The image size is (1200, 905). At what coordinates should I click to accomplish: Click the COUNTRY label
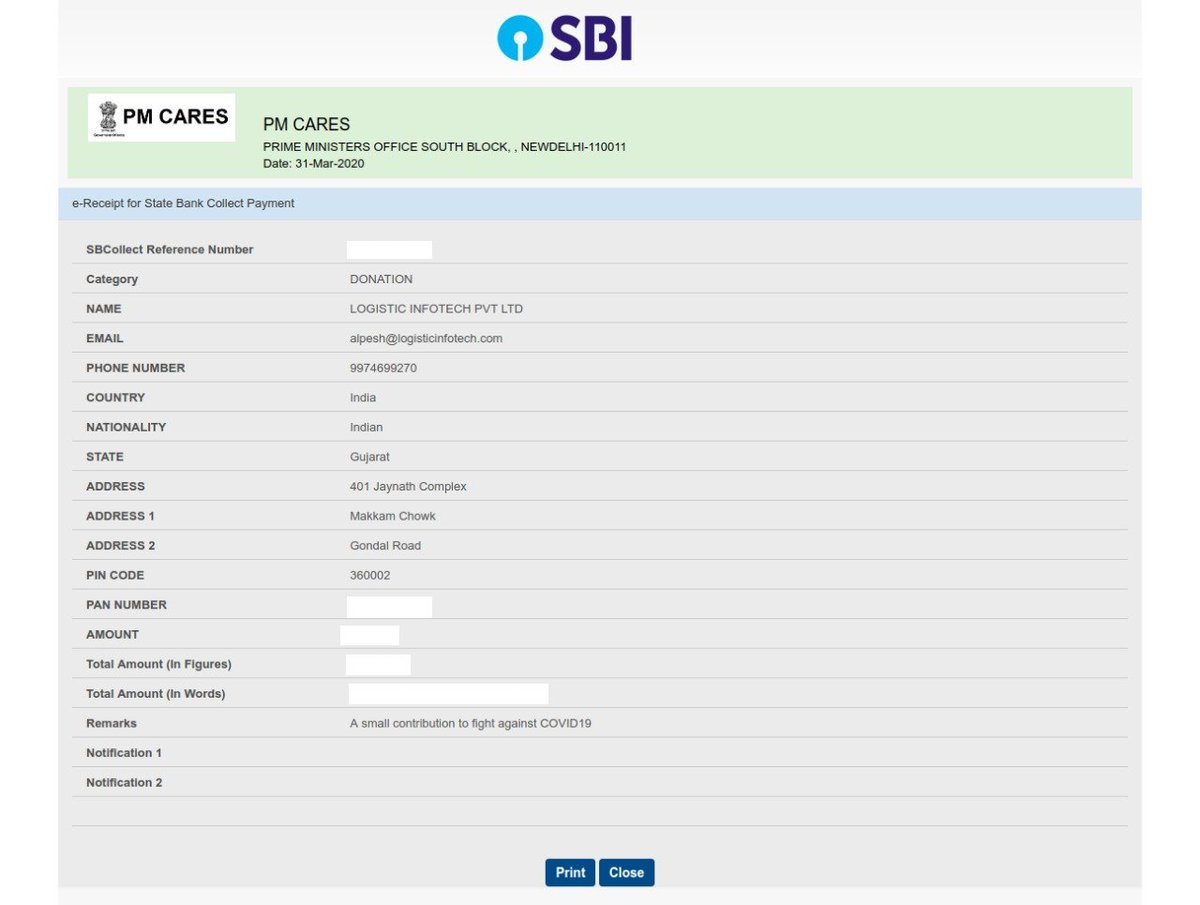coord(115,397)
